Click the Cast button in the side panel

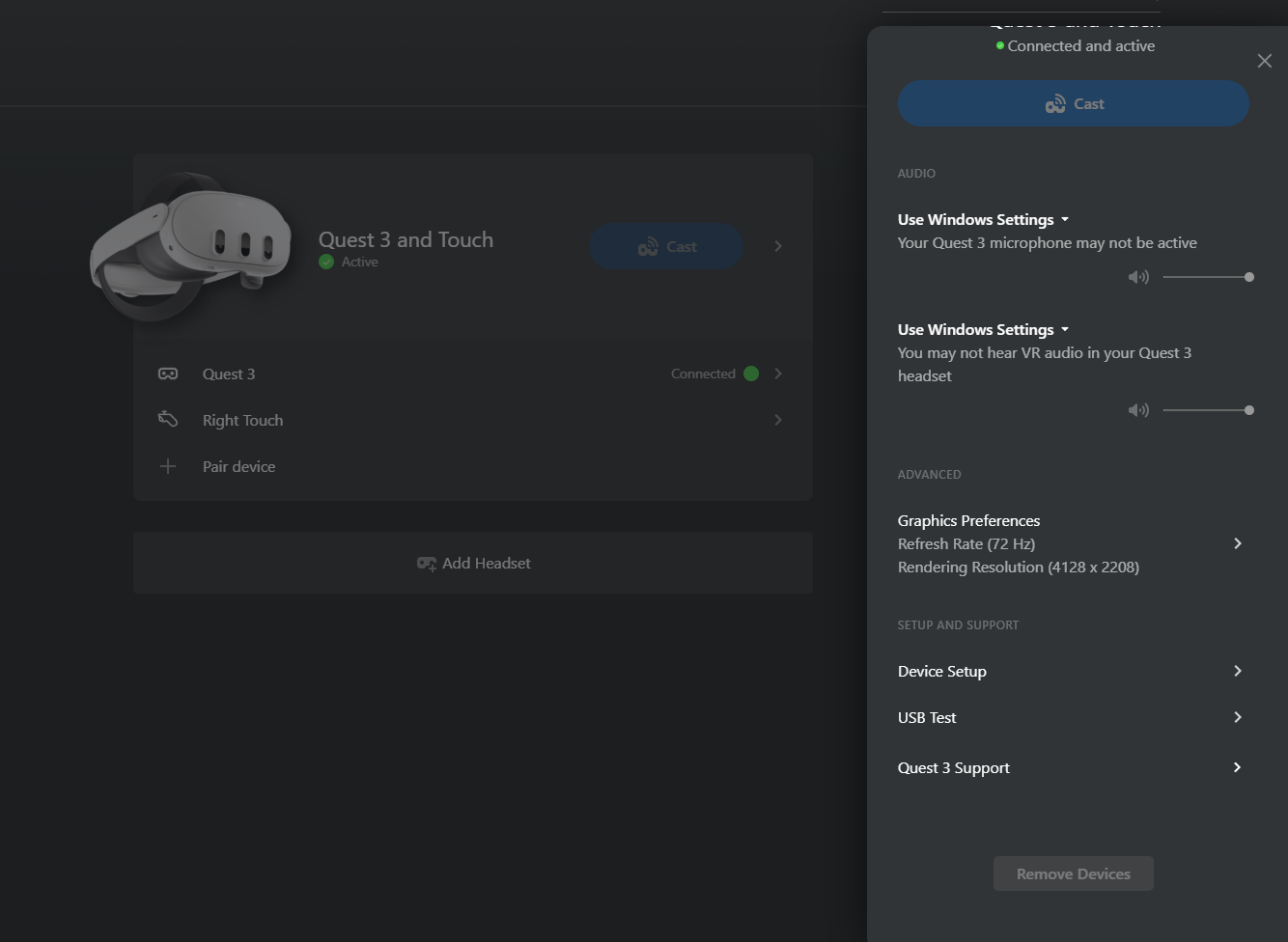[x=1073, y=103]
